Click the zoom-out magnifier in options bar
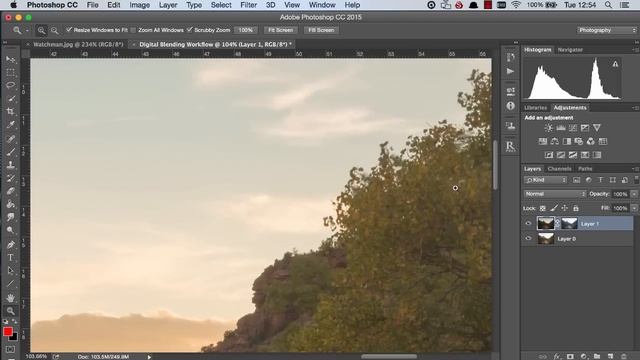This screenshot has width=640, height=360. point(54,30)
